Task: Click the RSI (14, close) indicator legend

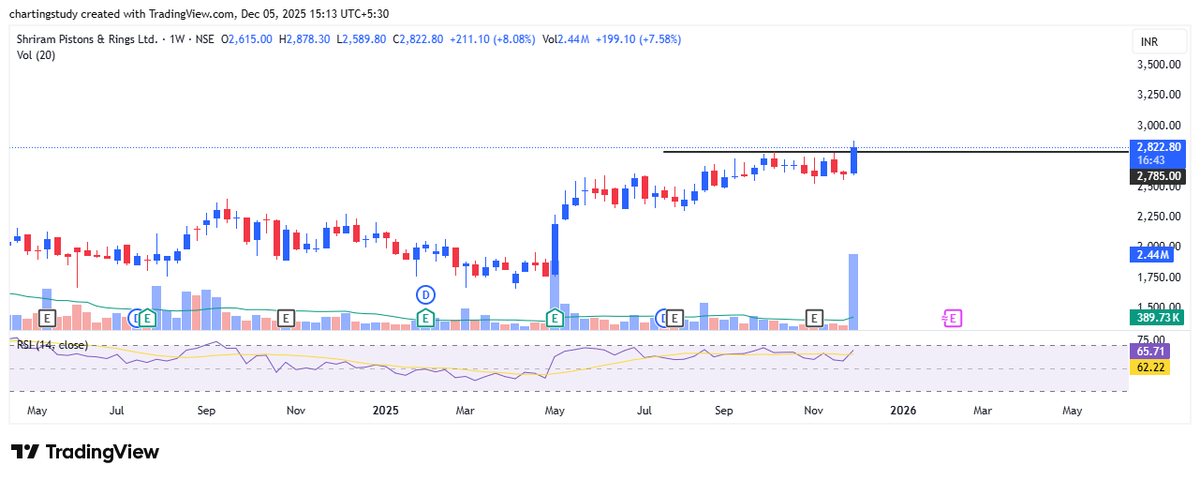Action: pos(52,345)
